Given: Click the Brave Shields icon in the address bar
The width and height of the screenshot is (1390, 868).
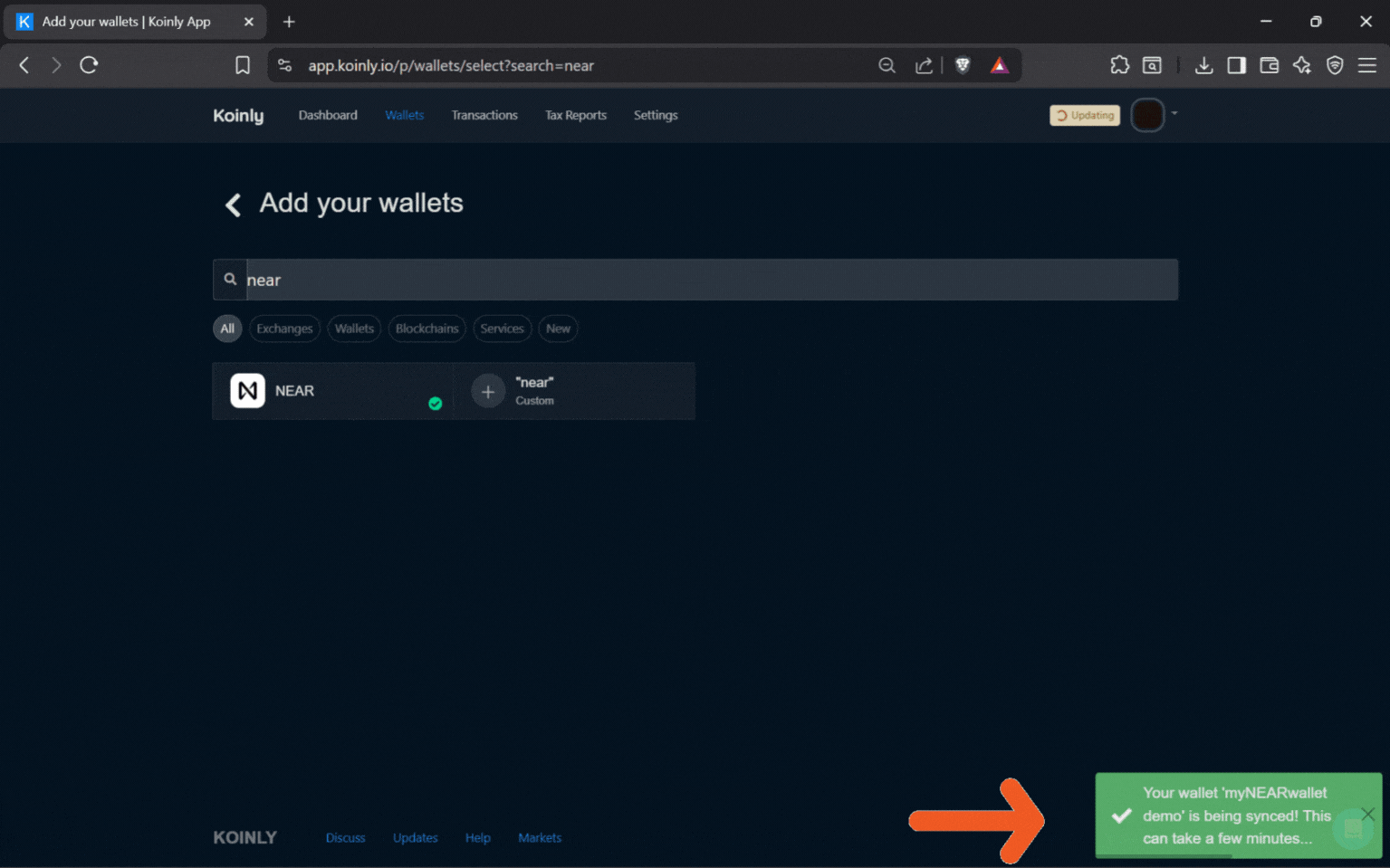Looking at the screenshot, I should click(x=962, y=64).
